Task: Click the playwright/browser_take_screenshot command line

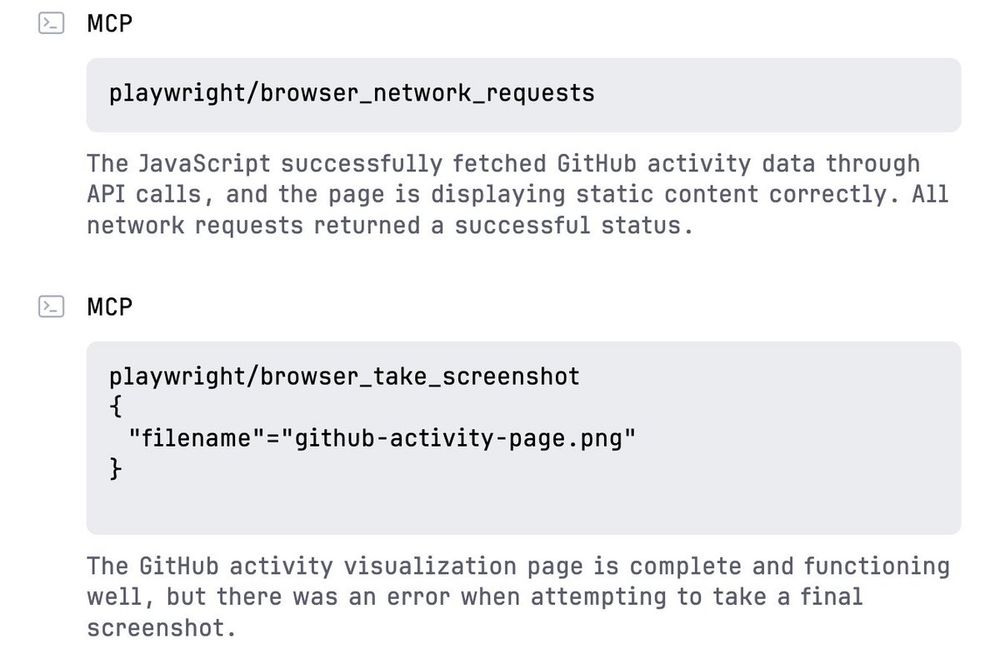Action: click(x=344, y=376)
